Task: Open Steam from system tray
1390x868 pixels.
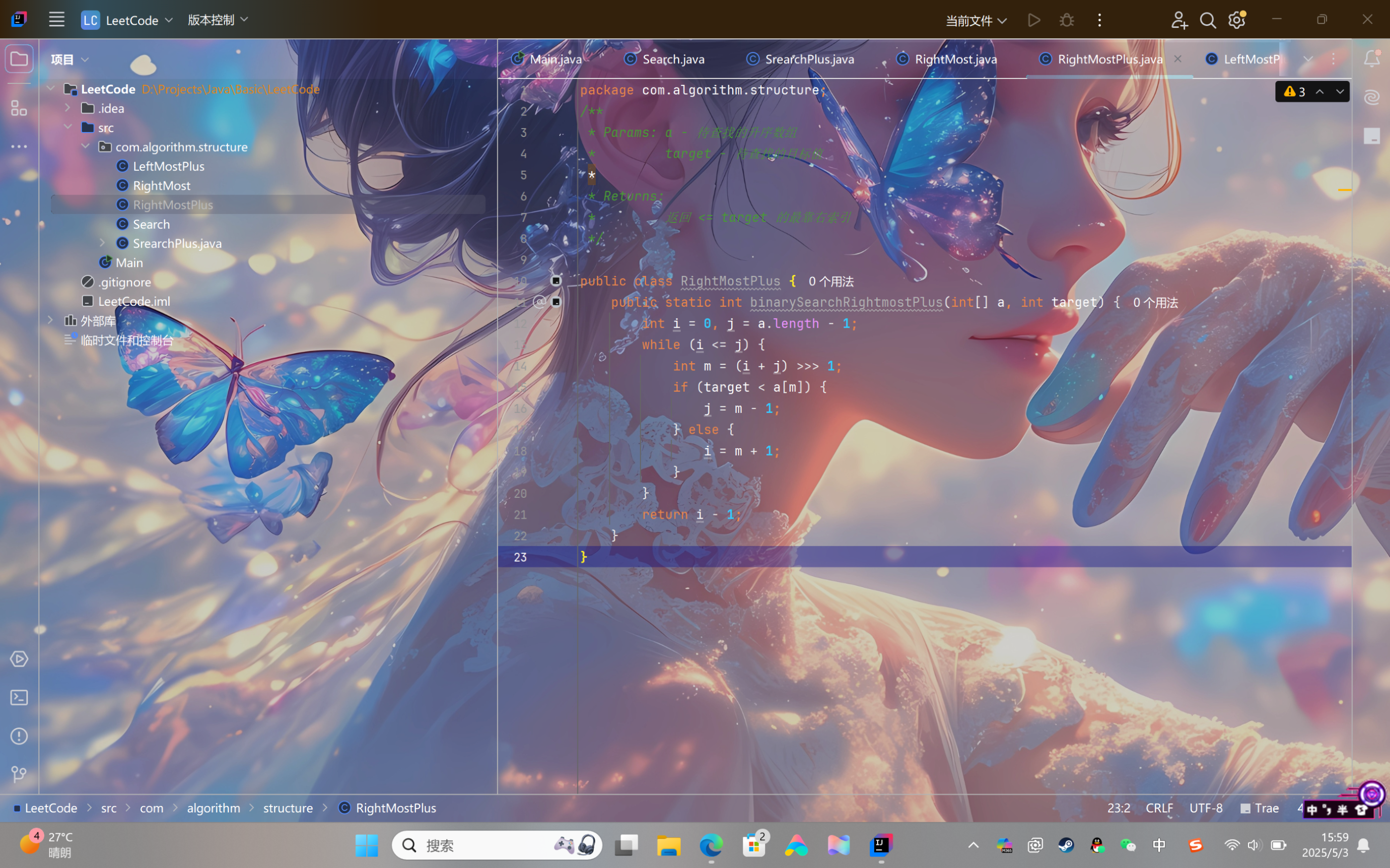Action: [x=1066, y=845]
